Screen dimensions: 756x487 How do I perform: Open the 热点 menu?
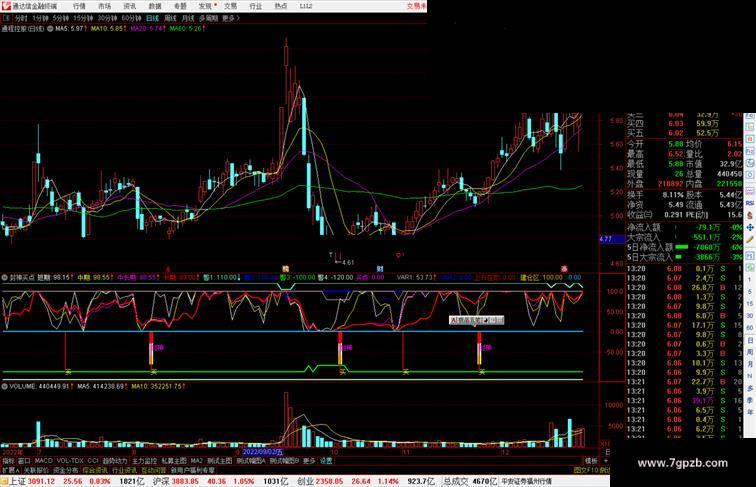(x=281, y=6)
